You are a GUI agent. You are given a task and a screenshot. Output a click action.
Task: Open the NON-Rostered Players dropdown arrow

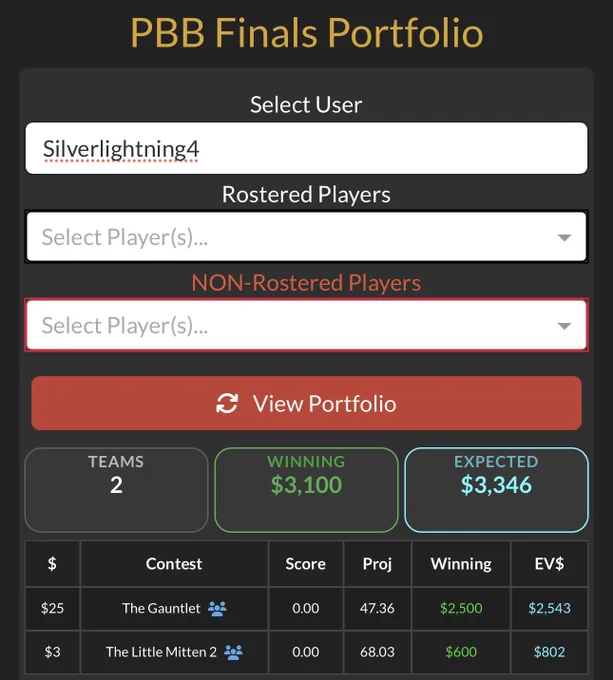pos(564,326)
